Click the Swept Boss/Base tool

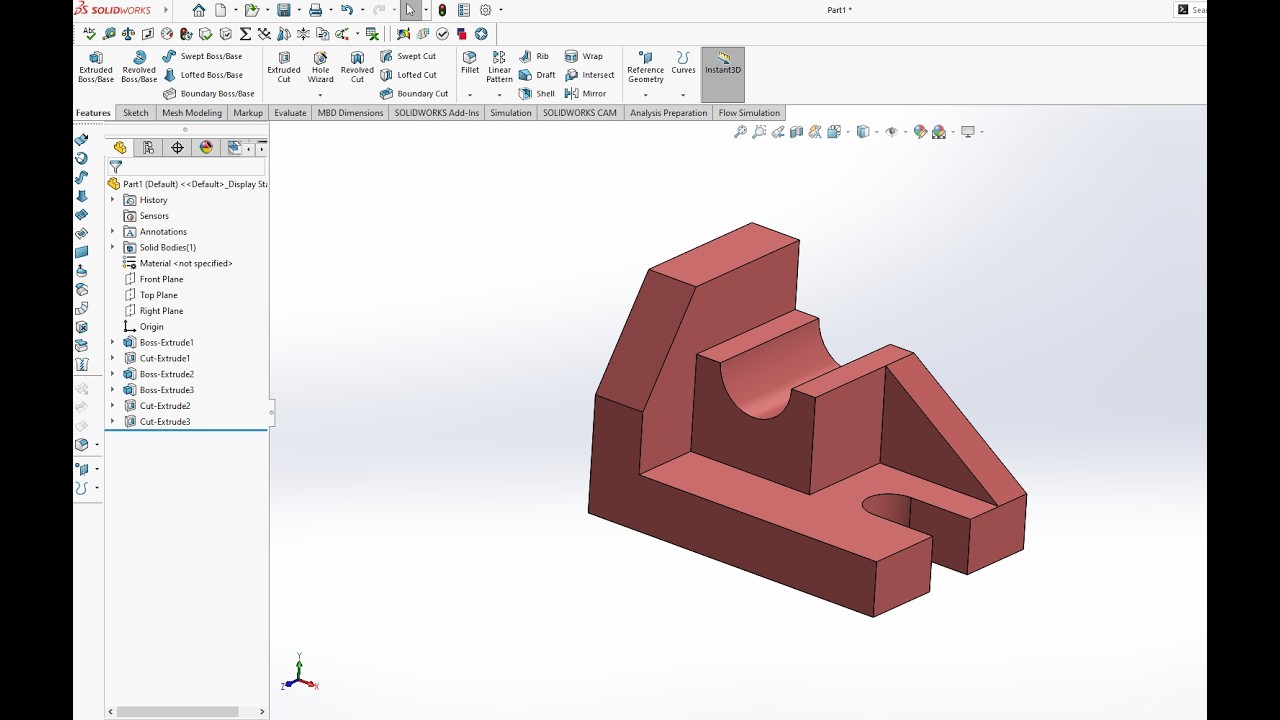[x=202, y=56]
